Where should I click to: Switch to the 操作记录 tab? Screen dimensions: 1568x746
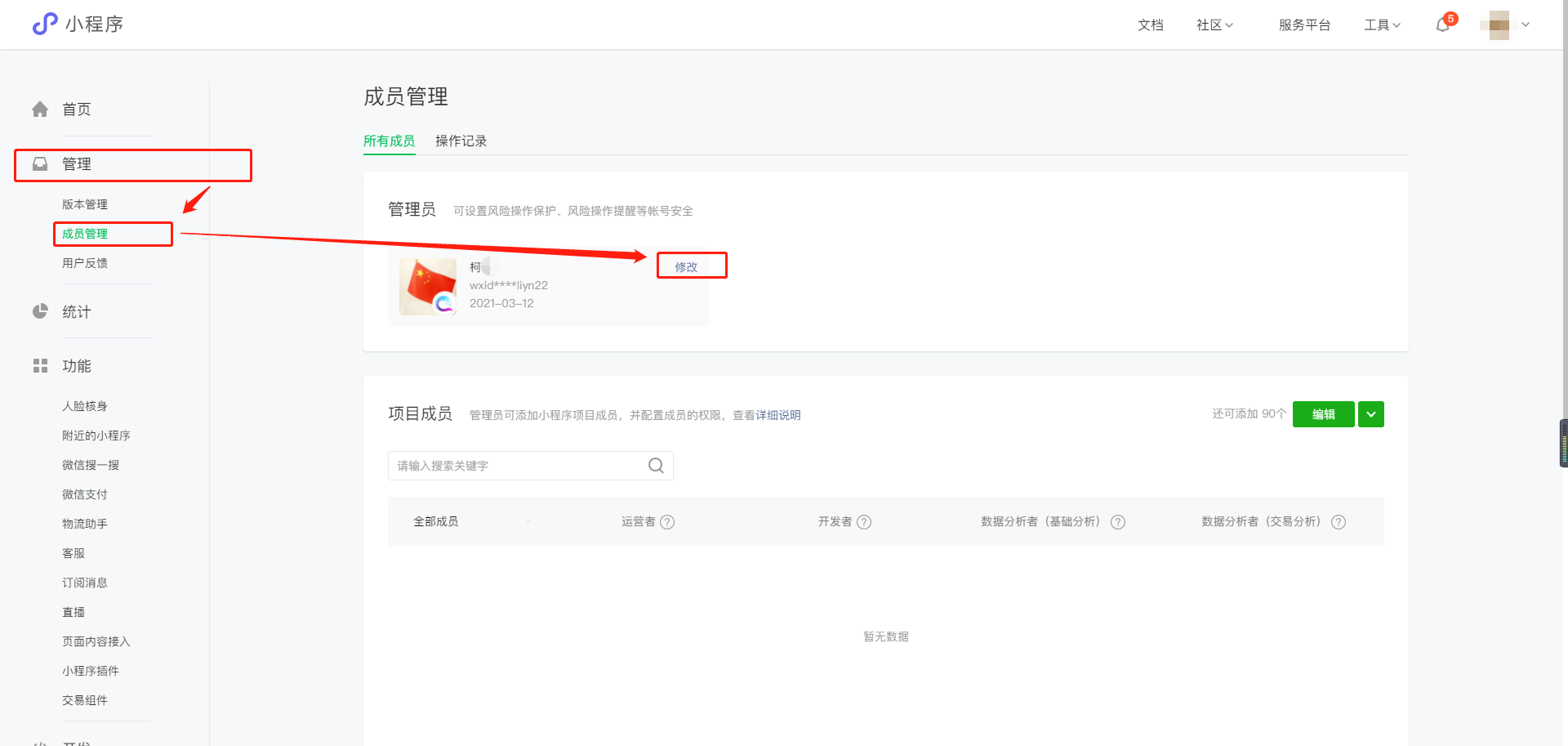point(461,141)
